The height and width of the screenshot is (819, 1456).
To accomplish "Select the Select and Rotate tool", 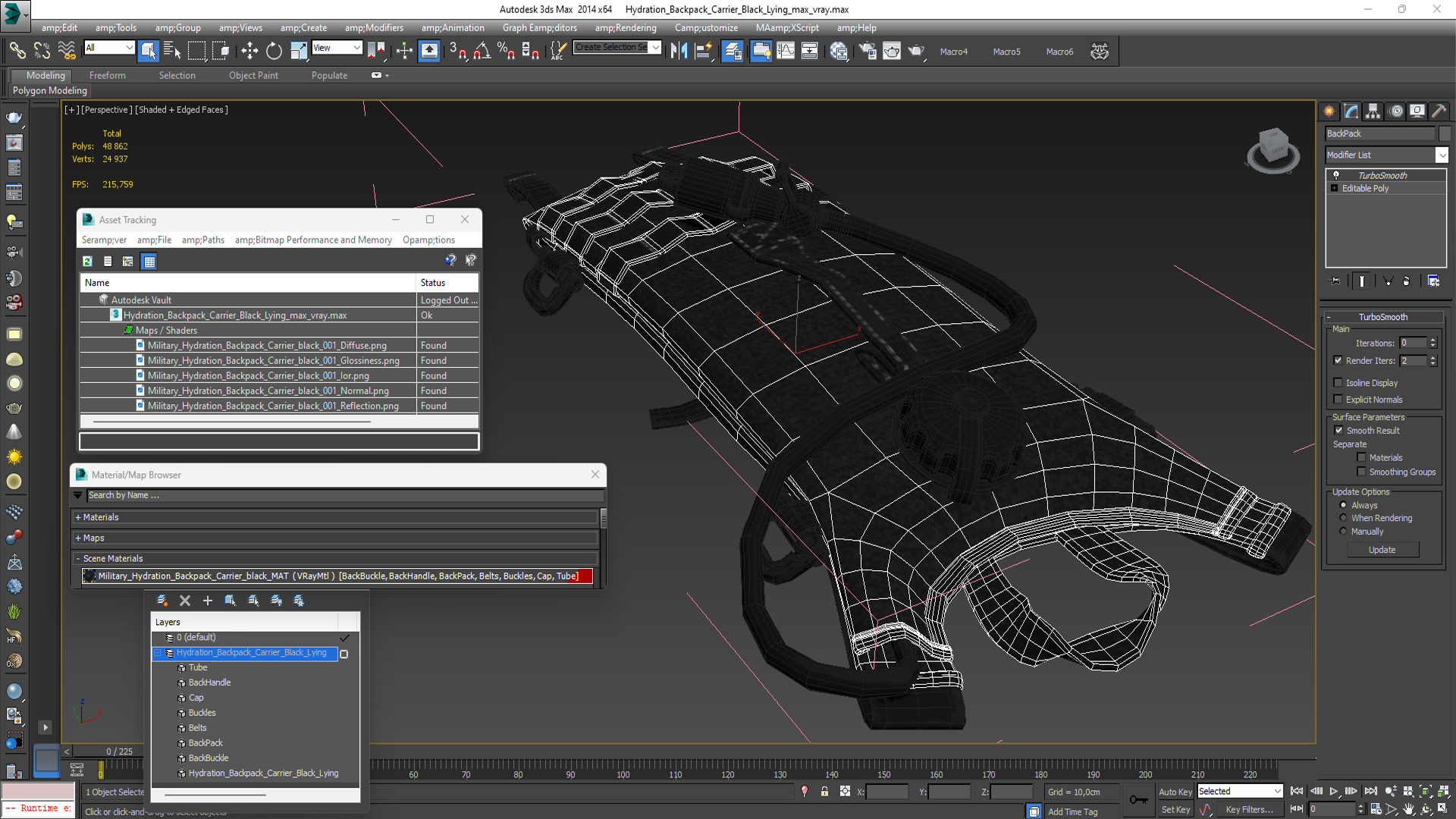I will click(x=274, y=51).
